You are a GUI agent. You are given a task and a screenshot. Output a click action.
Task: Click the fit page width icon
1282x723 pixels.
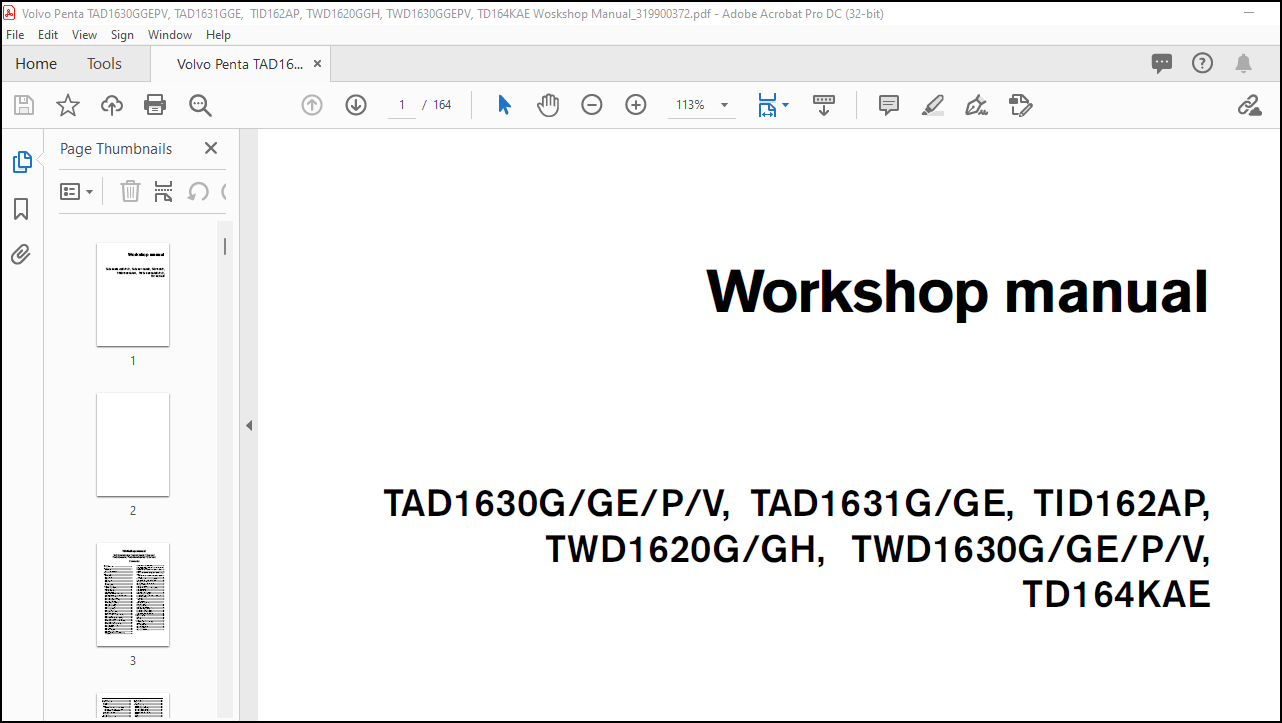pyautogui.click(x=767, y=105)
